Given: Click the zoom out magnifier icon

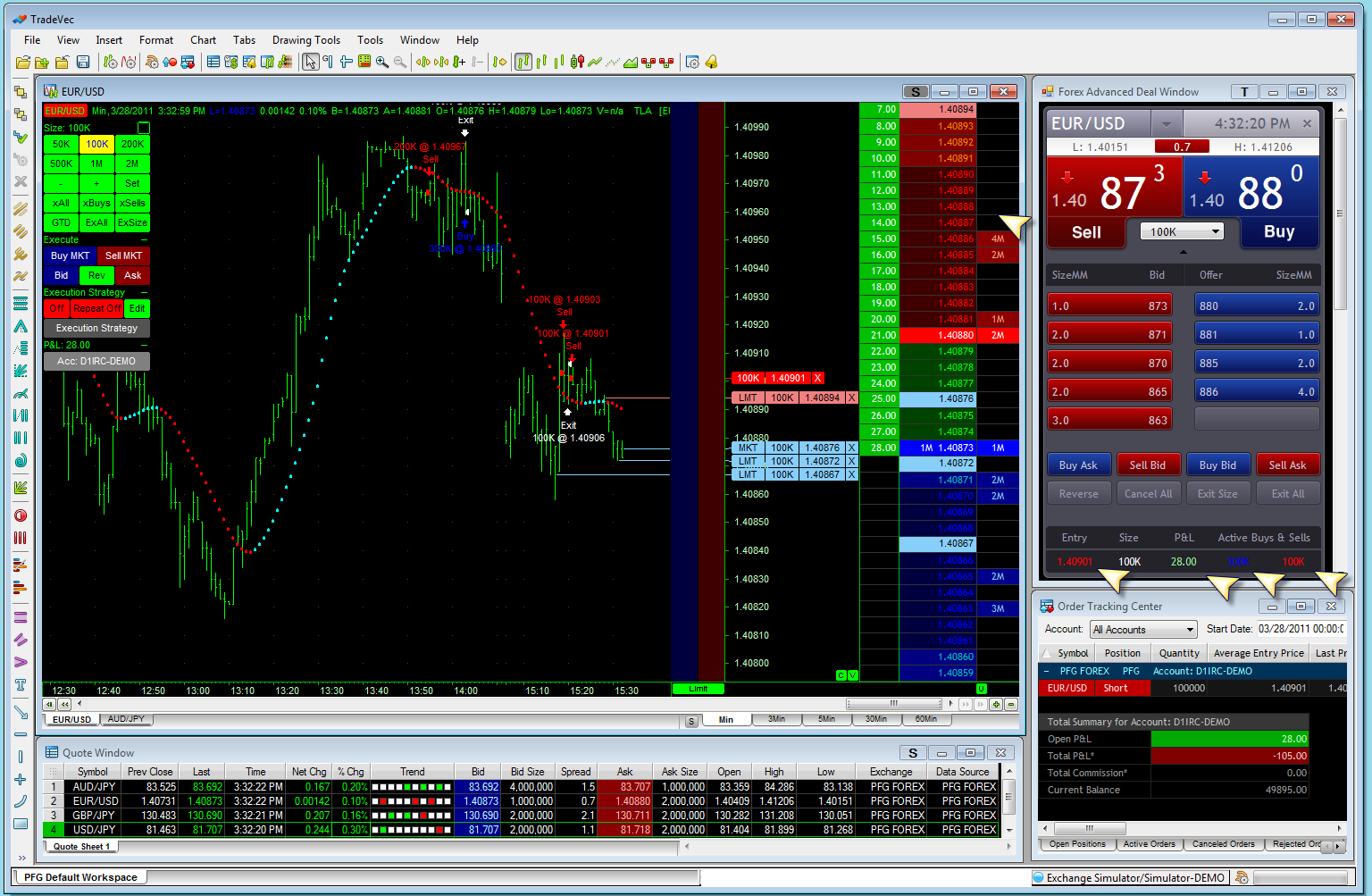Looking at the screenshot, I should (x=400, y=62).
